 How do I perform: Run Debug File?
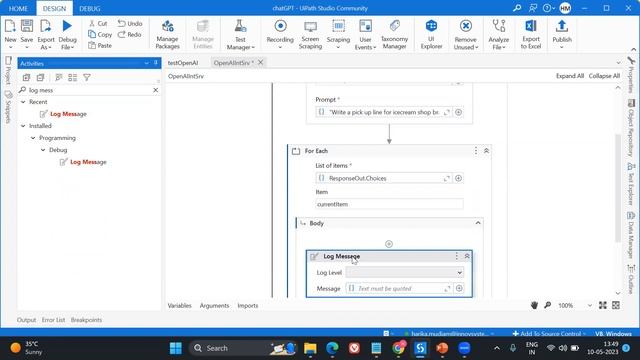click(67, 34)
